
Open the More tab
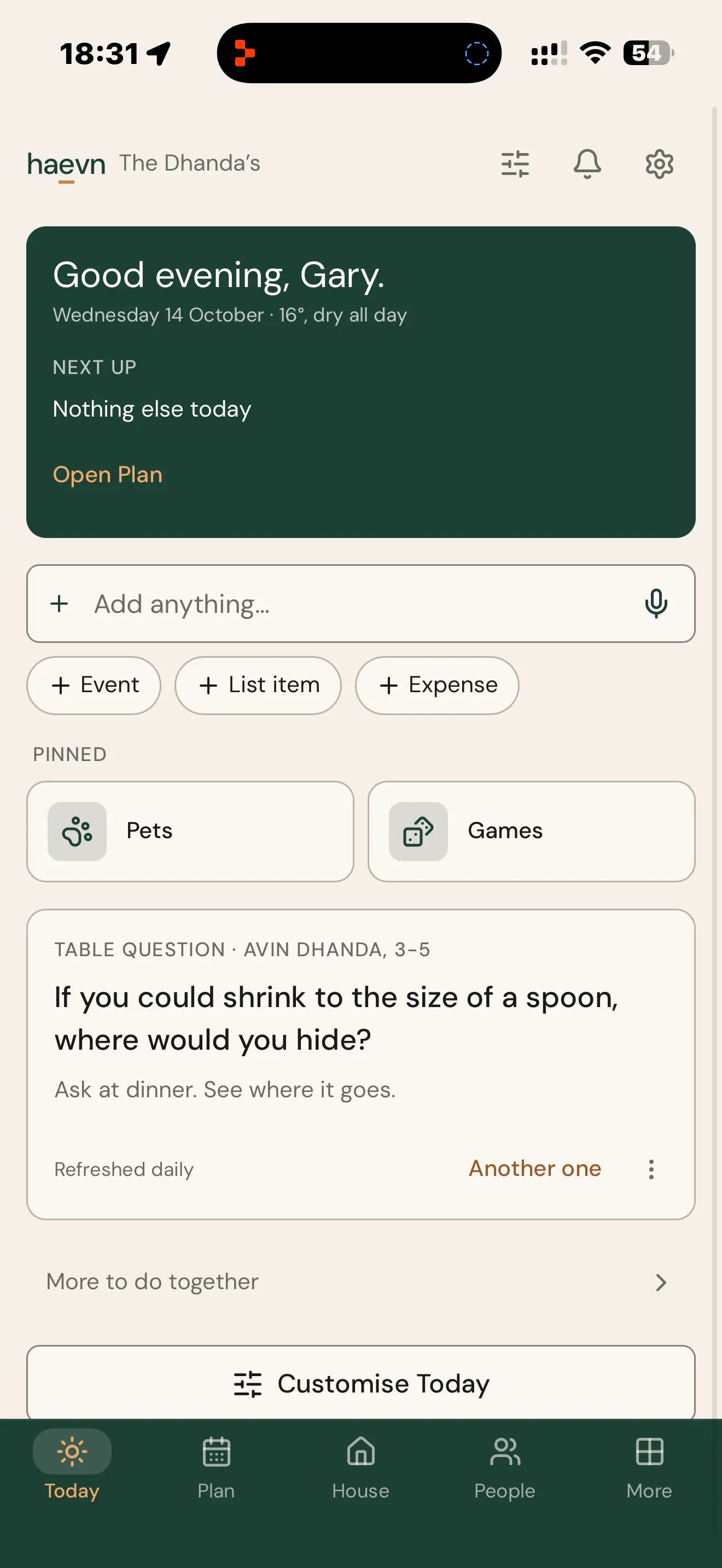tap(649, 1467)
